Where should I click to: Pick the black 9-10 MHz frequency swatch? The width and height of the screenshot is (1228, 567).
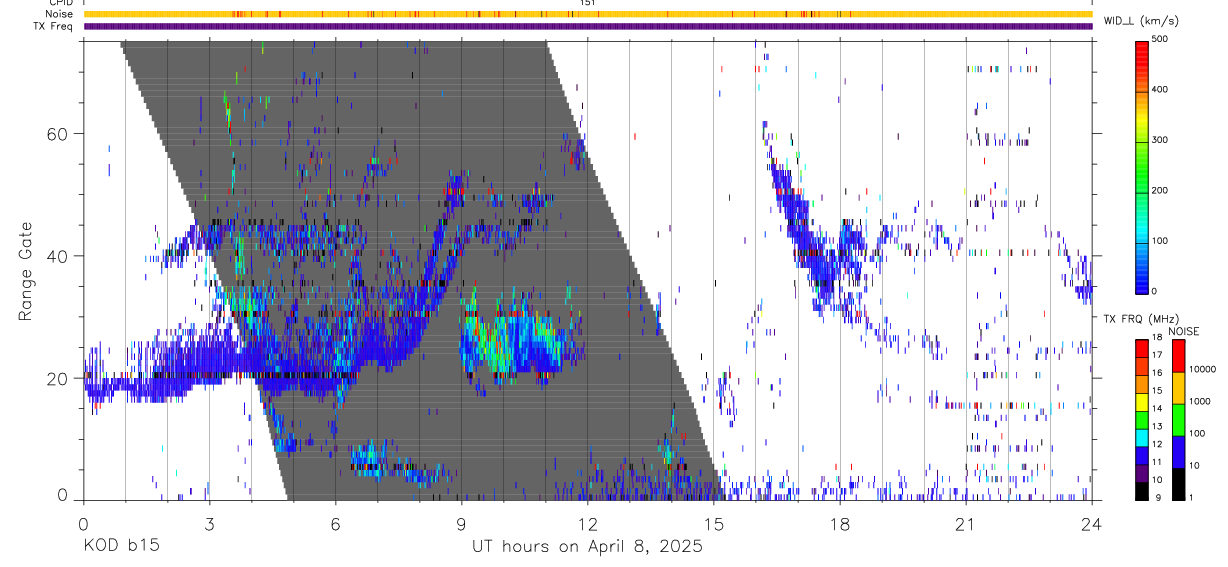[1141, 491]
